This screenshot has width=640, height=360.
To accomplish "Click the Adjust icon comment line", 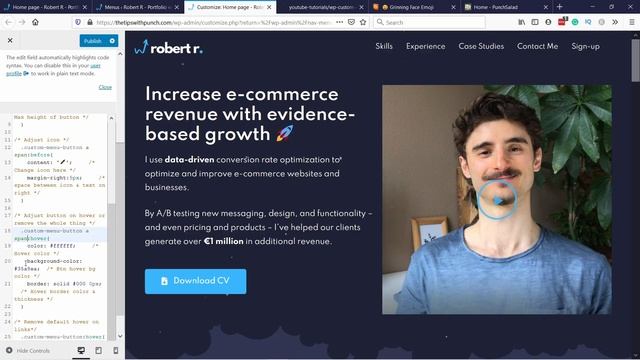I will [42, 140].
